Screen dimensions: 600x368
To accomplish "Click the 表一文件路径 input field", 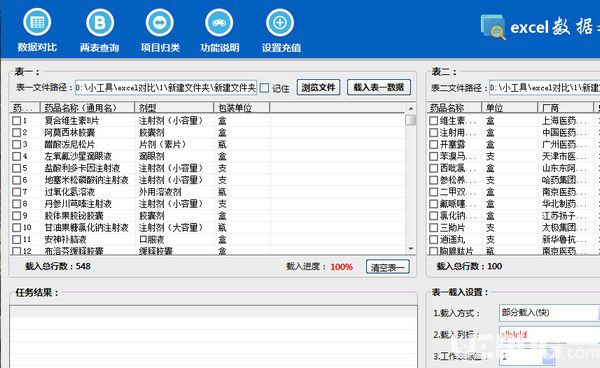I will (x=166, y=88).
